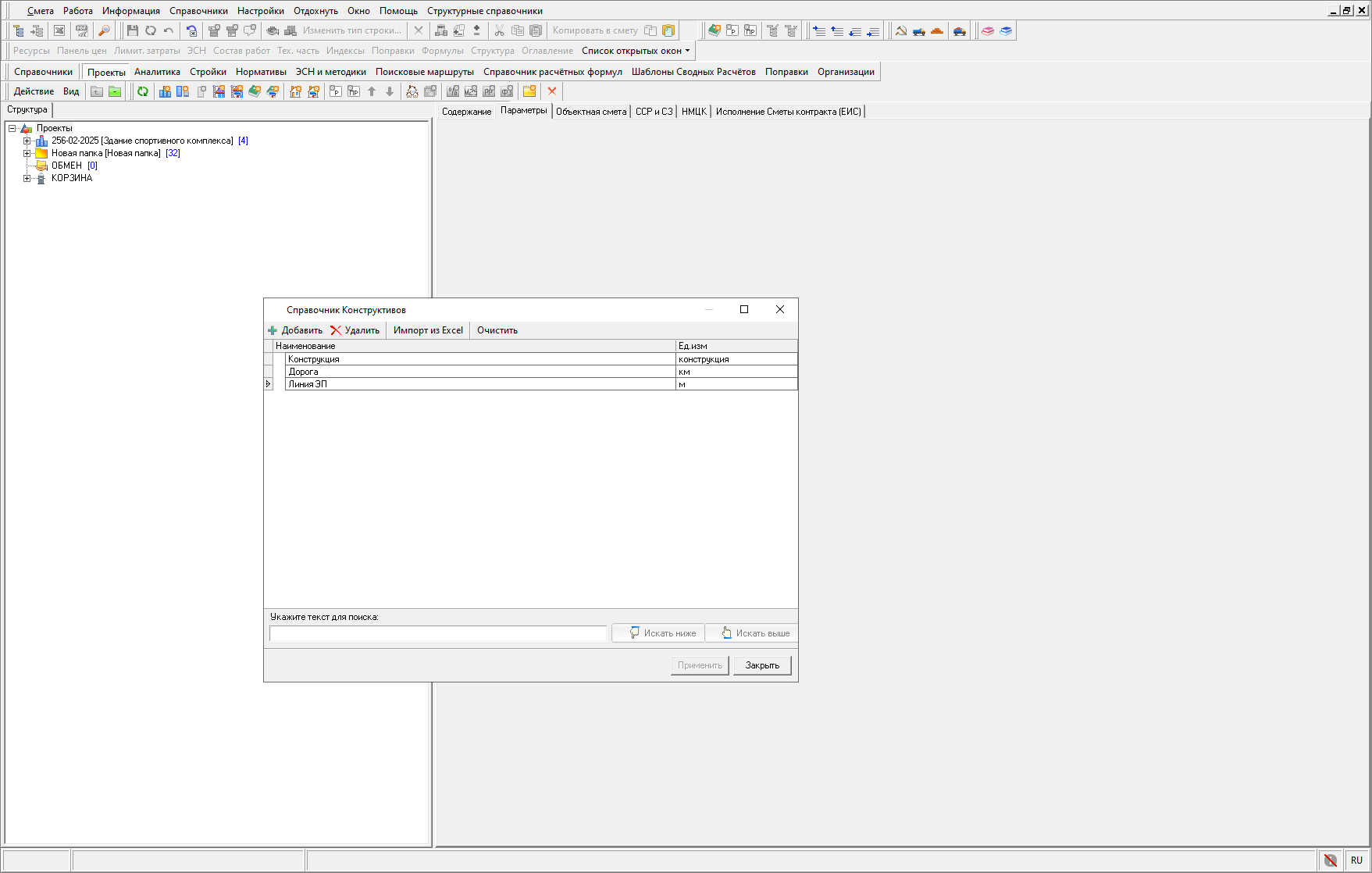This screenshot has width=1372, height=873.
Task: Click the green refresh arrows icon
Action: 143,91
